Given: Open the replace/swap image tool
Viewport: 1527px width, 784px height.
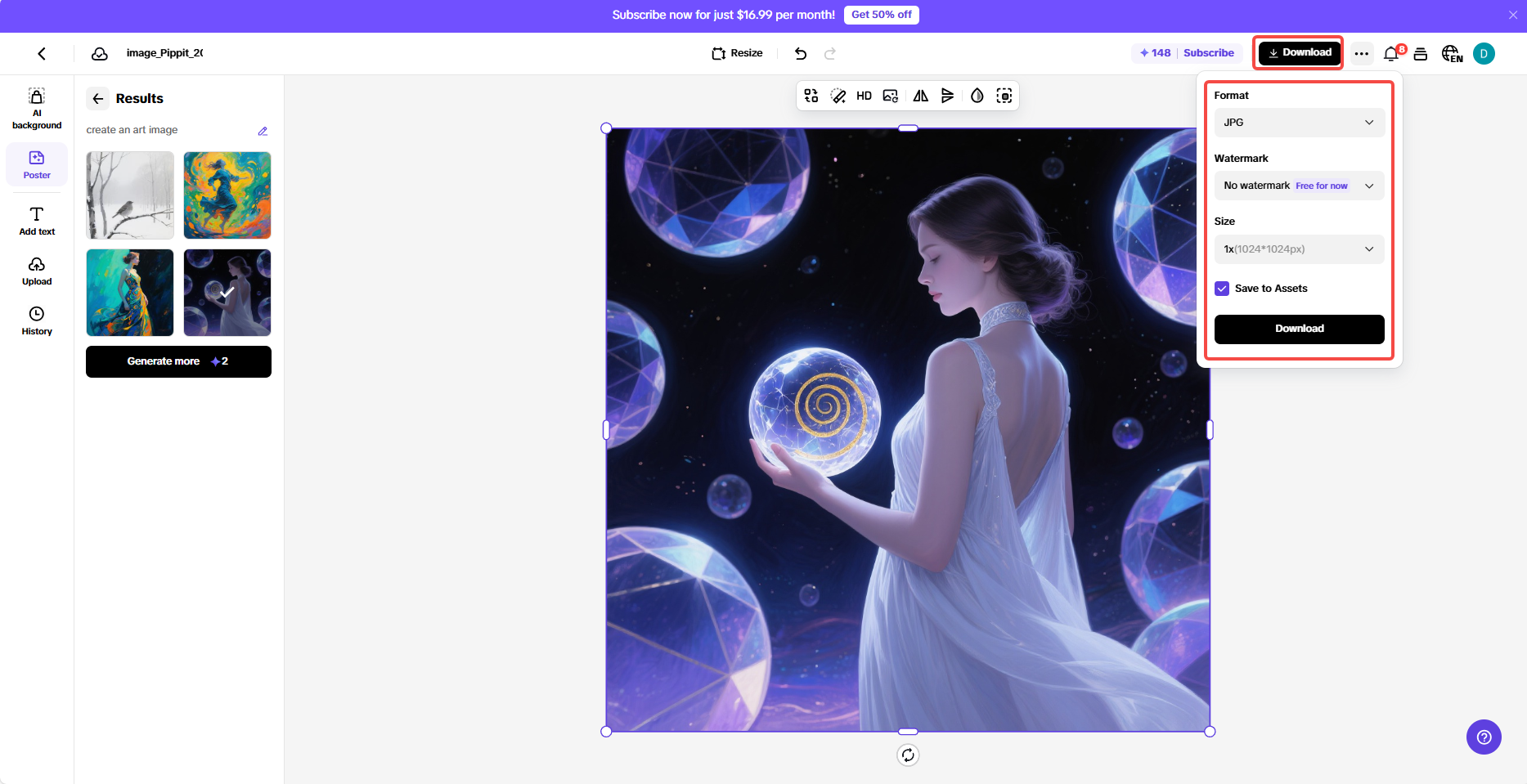Looking at the screenshot, I should click(811, 96).
